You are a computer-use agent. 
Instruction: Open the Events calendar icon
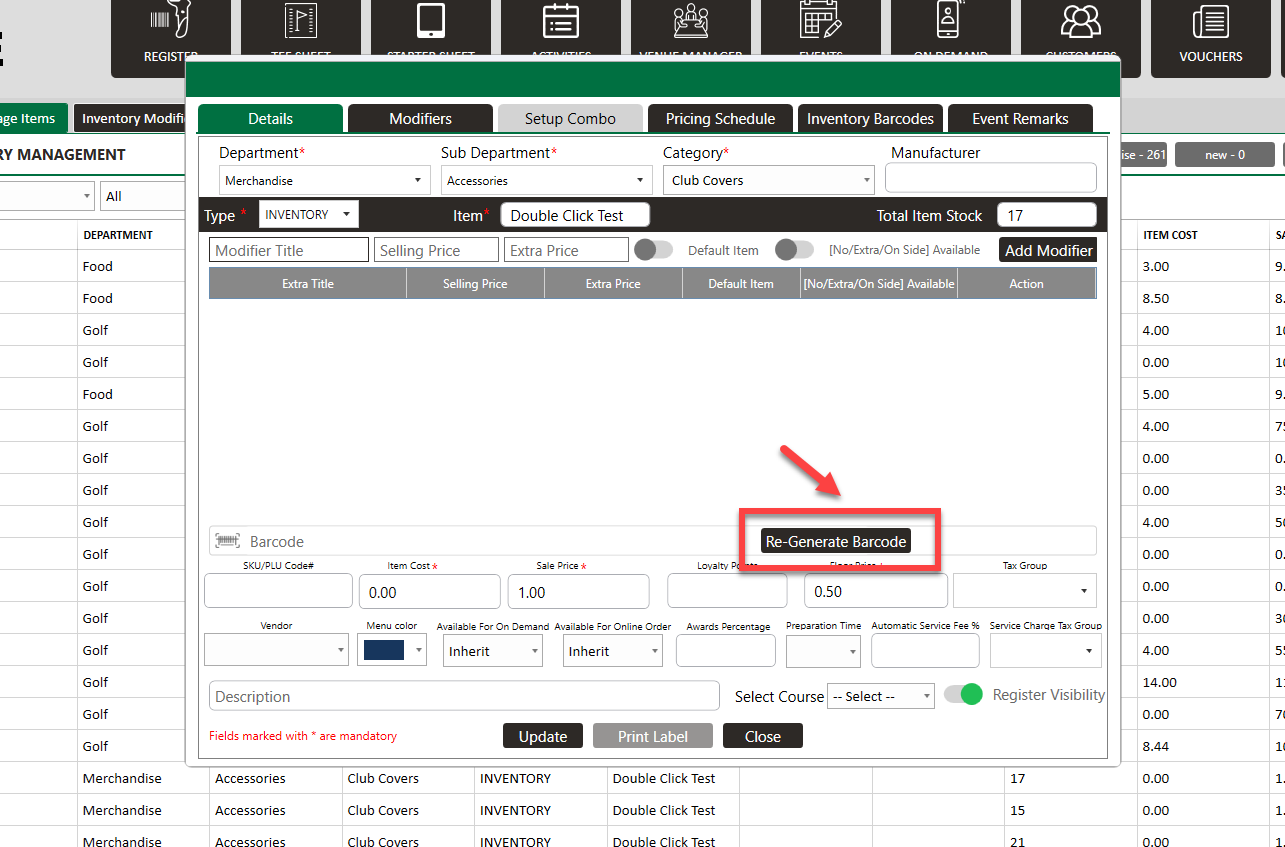820,22
